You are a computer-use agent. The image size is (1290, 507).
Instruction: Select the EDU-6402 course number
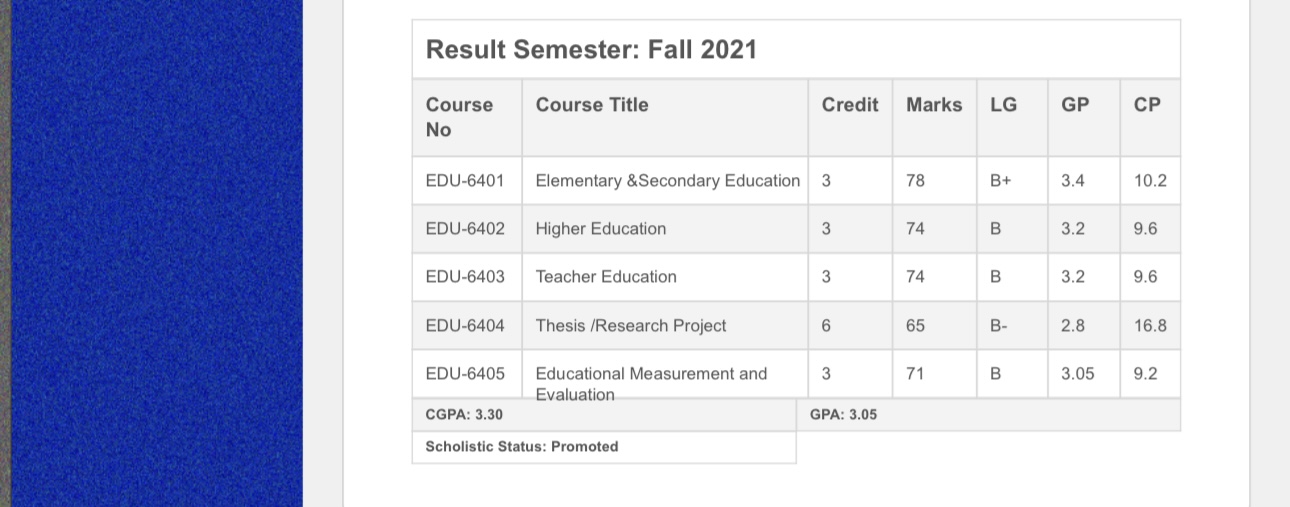[x=465, y=229]
